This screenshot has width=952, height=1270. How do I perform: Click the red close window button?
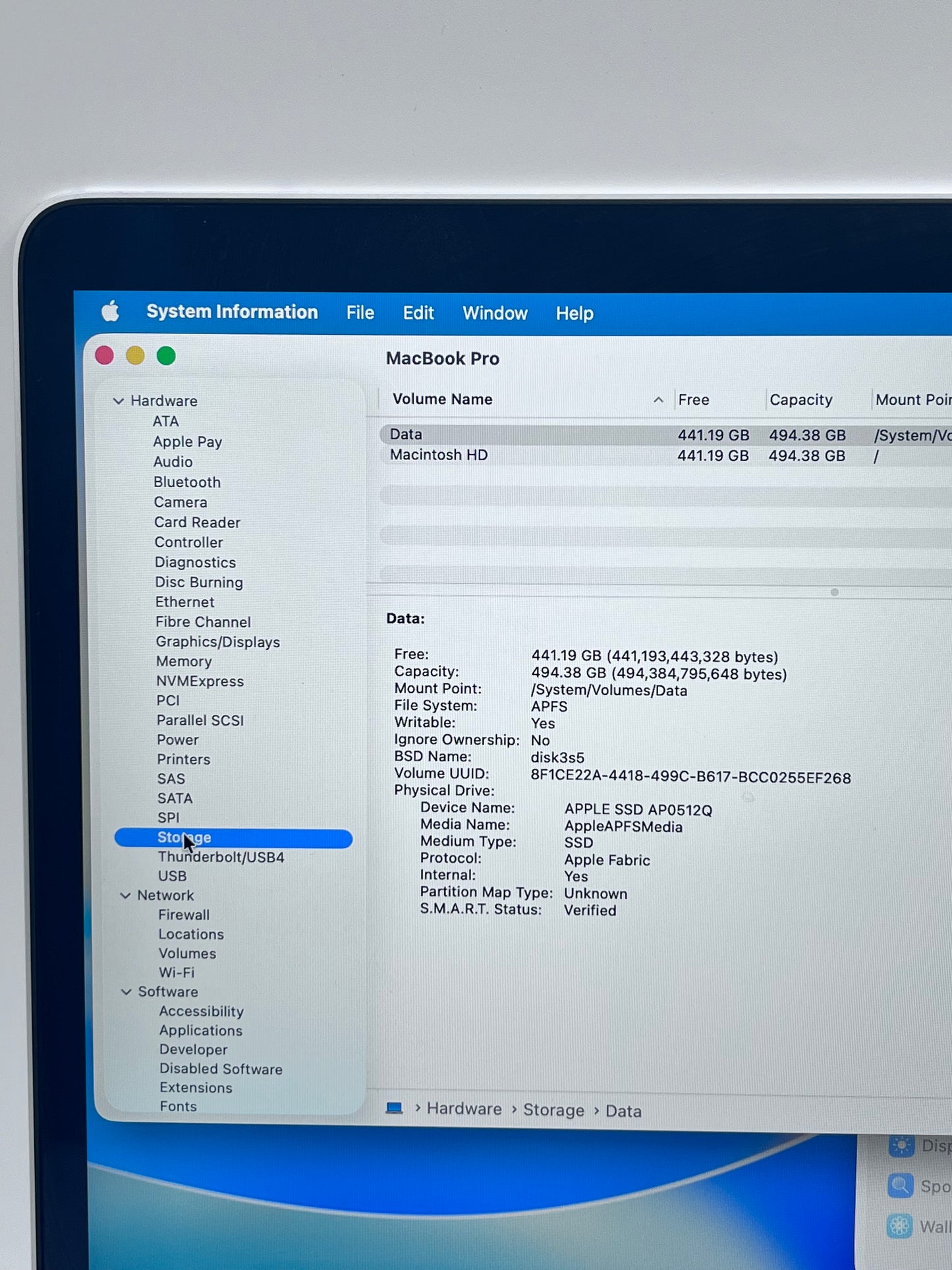104,355
